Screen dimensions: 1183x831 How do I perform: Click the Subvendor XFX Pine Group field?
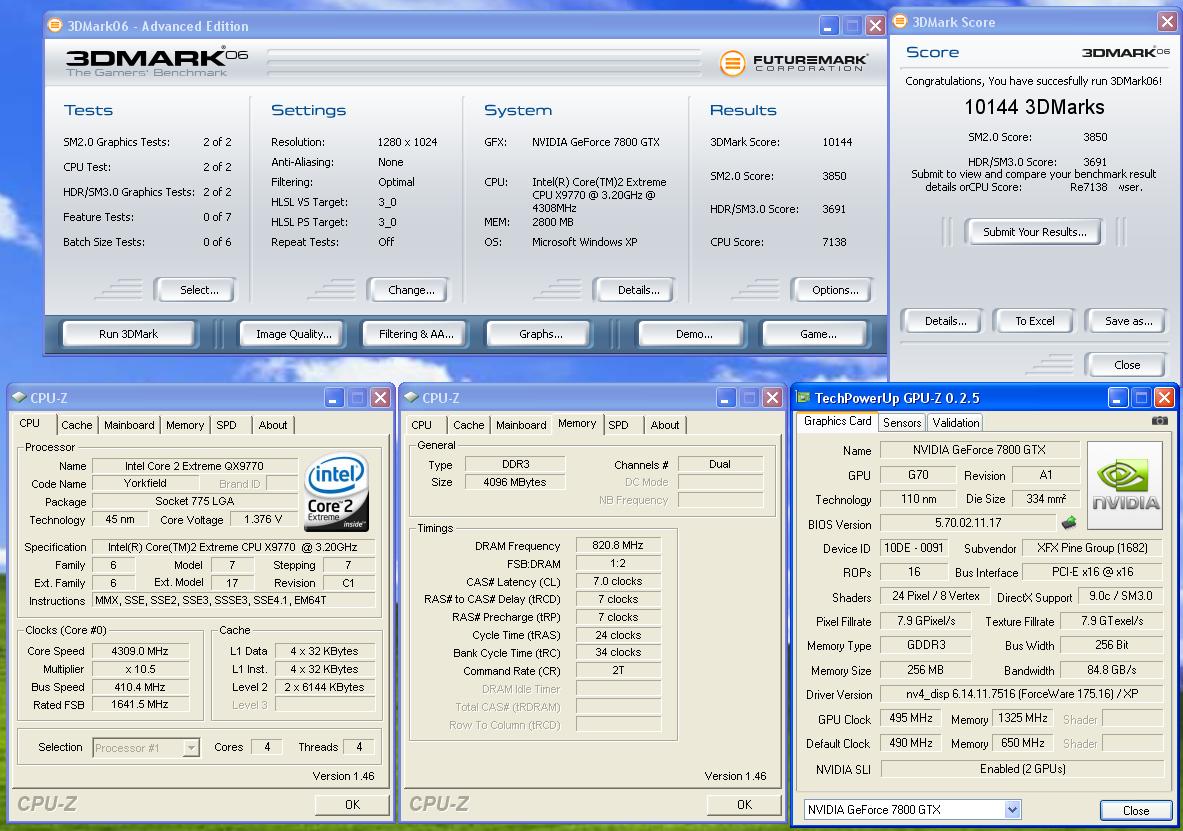tap(1092, 548)
